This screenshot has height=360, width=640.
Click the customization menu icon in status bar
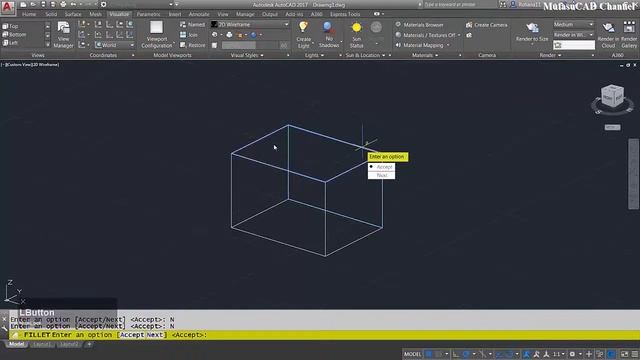pyautogui.click(x=635, y=354)
